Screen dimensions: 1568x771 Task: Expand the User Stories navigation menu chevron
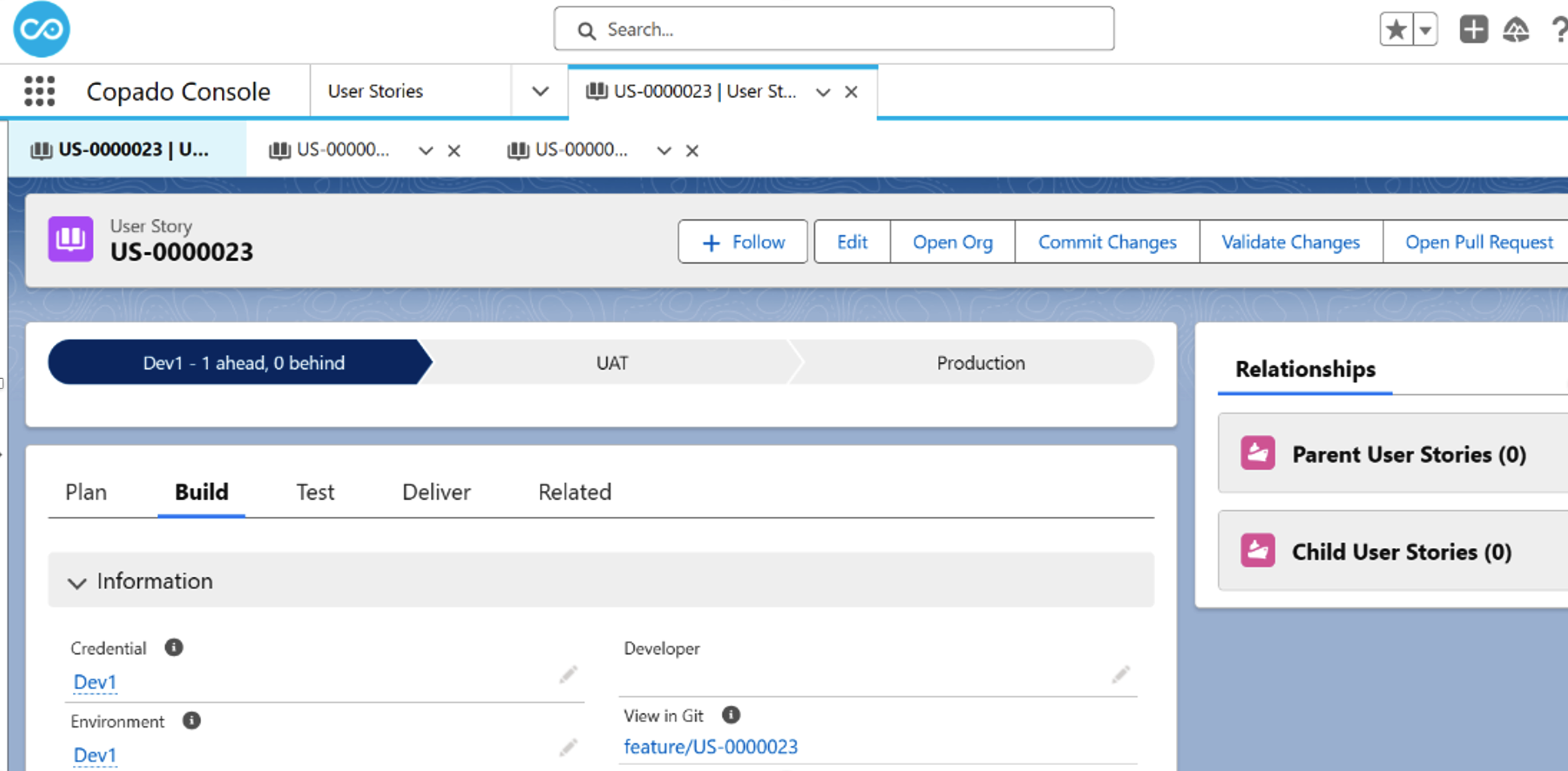tap(540, 92)
